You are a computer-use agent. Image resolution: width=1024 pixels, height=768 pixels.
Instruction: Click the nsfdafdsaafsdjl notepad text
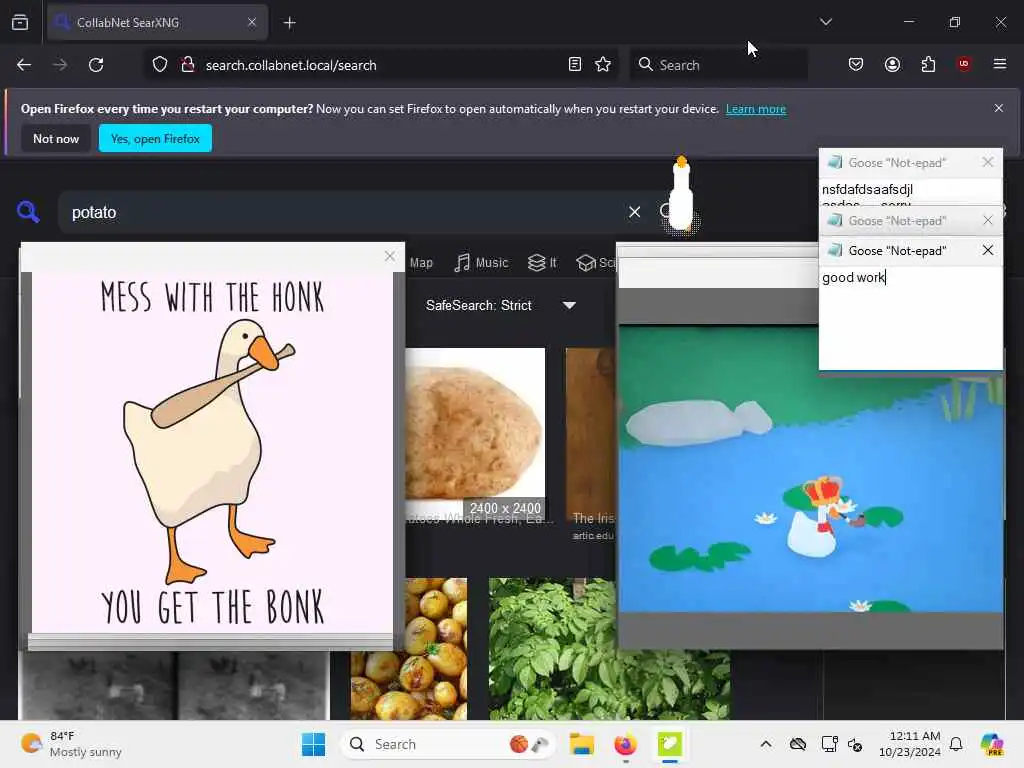pos(867,189)
